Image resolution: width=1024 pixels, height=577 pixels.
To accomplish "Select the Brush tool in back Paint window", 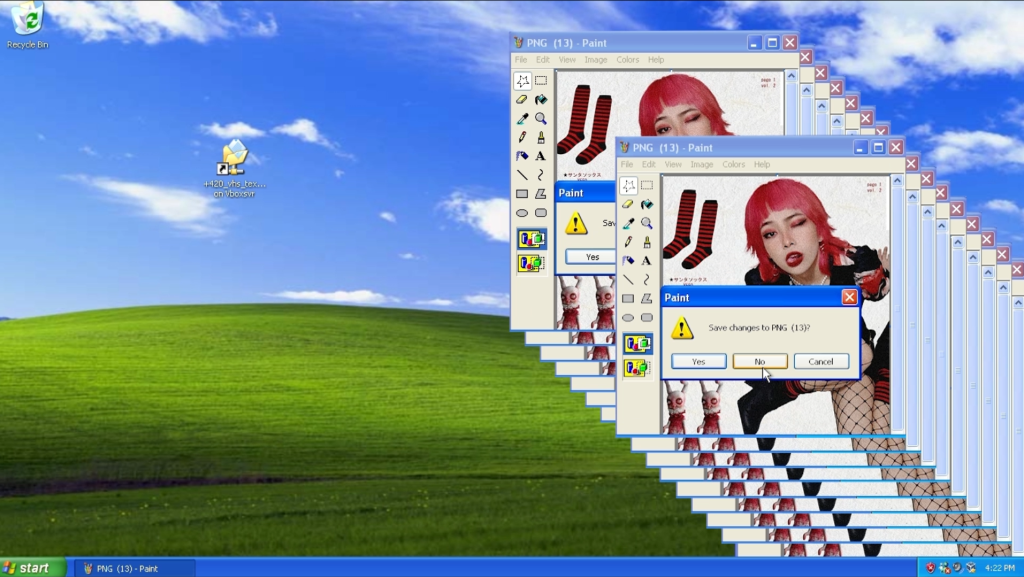I will (541, 138).
